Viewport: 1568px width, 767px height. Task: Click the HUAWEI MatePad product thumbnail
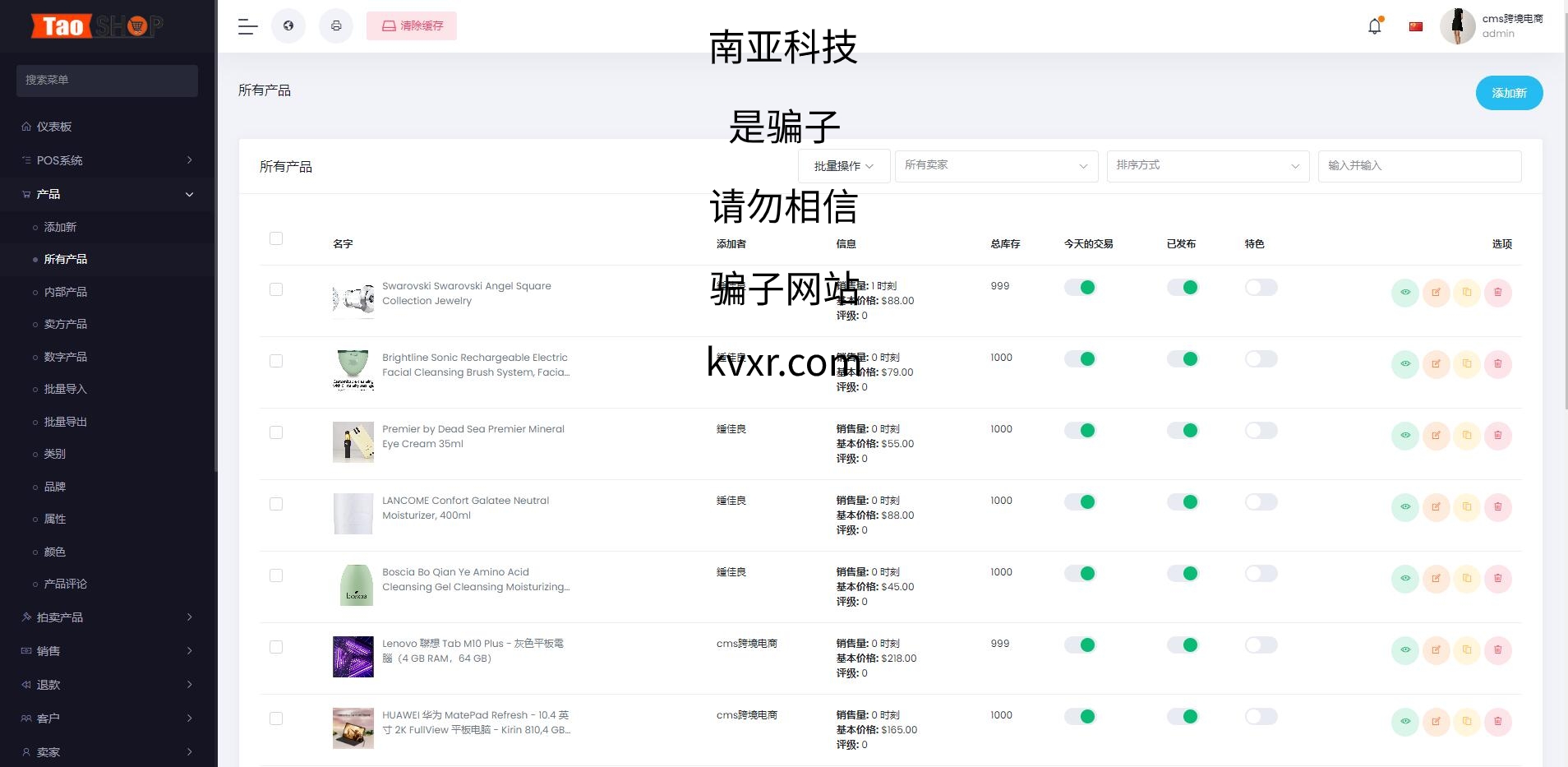click(x=353, y=728)
